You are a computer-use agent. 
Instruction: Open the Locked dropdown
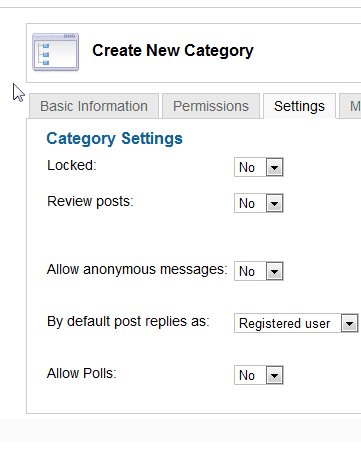click(x=259, y=167)
